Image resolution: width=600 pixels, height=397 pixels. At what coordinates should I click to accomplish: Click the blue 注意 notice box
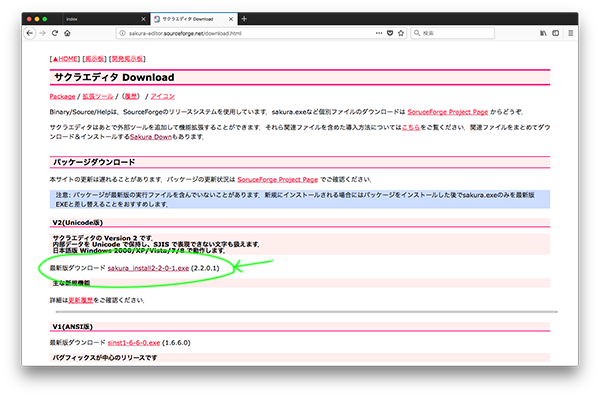pyautogui.click(x=300, y=199)
